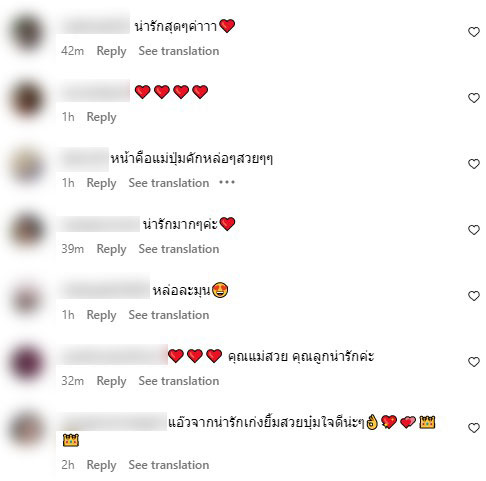
Task: Like the 39m comment using heart icon
Action: click(x=474, y=230)
